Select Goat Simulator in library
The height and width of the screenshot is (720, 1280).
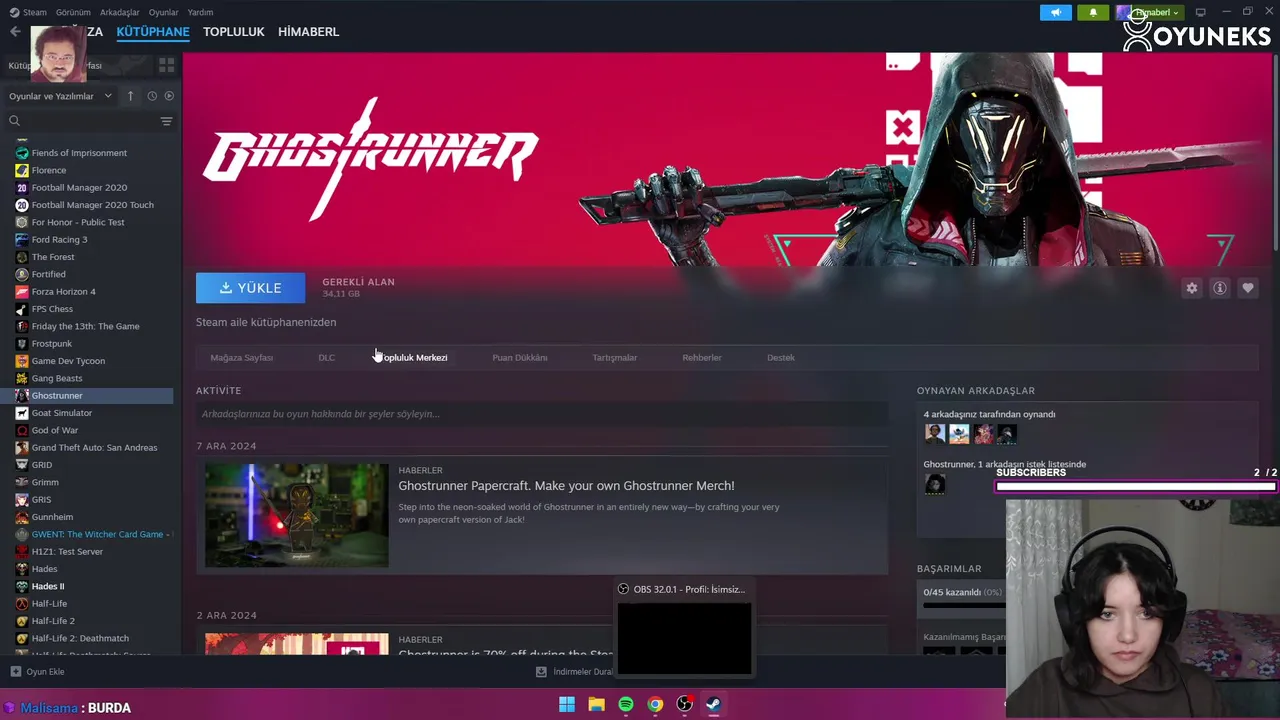pyautogui.click(x=61, y=413)
